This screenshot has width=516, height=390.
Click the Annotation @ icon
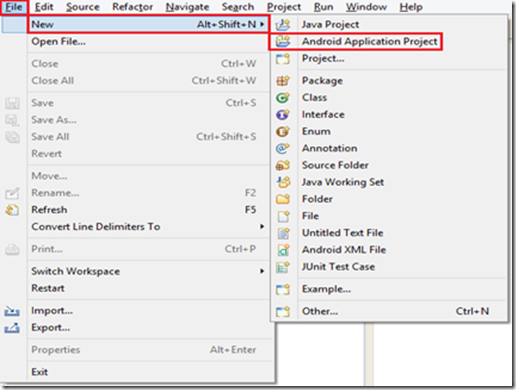point(283,148)
